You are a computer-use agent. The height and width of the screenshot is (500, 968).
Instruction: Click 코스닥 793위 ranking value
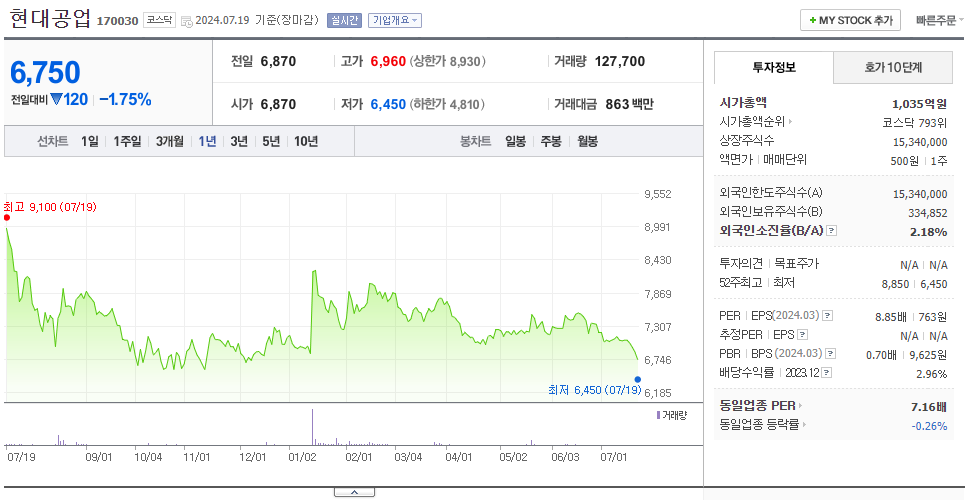pyautogui.click(x=915, y=122)
